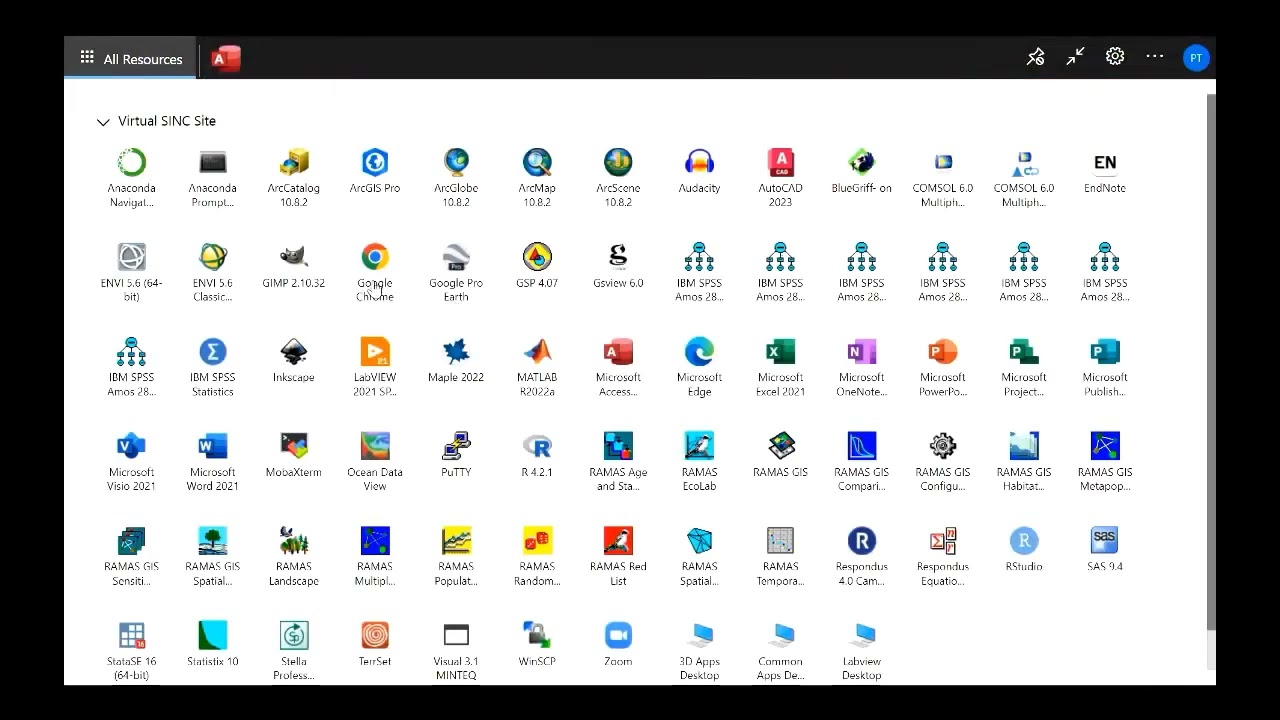This screenshot has width=1280, height=720.
Task: Open Microsoft Publisher
Action: 1105,367
